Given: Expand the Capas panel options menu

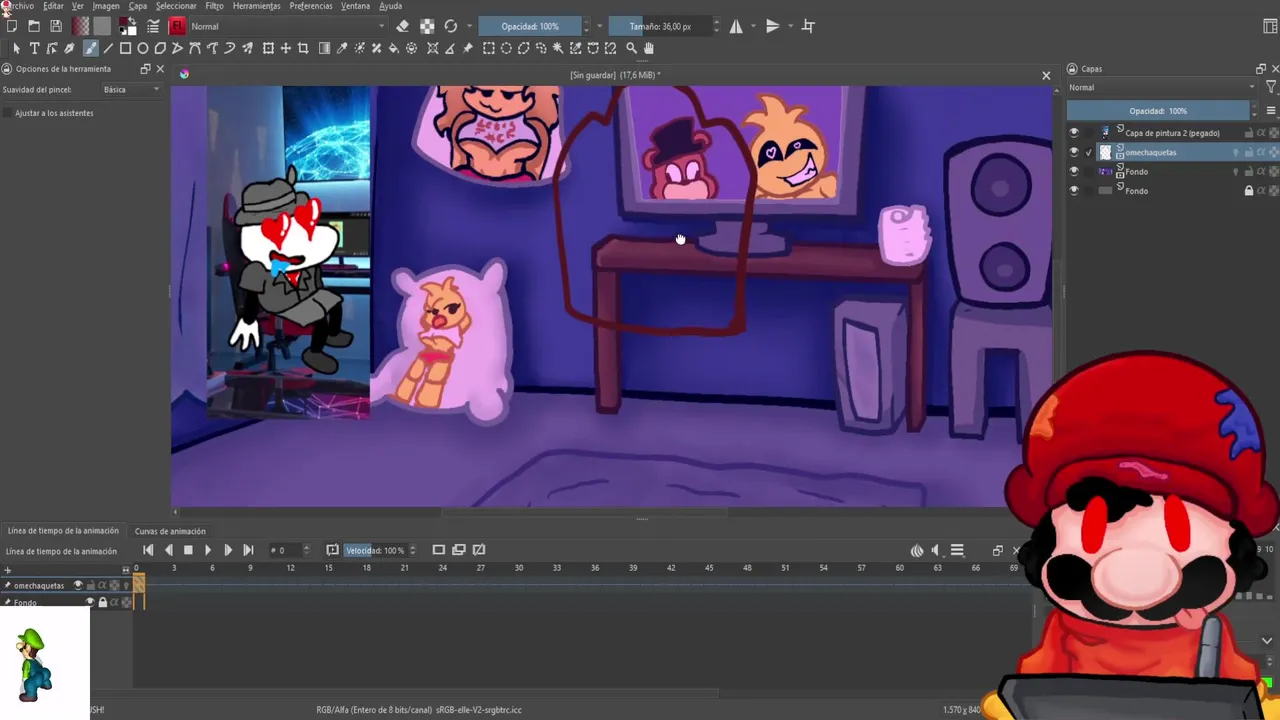Looking at the screenshot, I should [x=1271, y=111].
